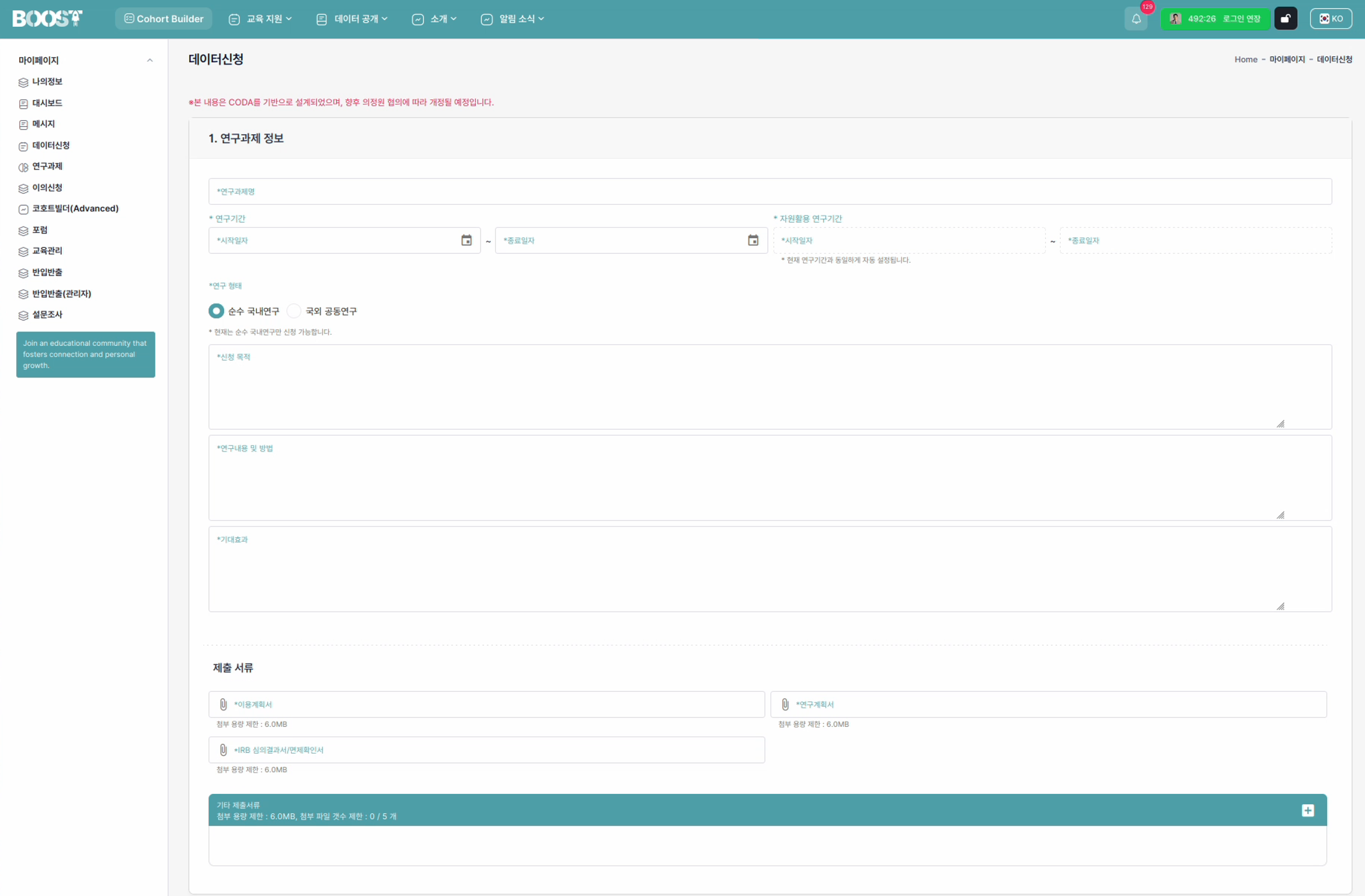Click the 설문조사 sidebar icon

click(x=23, y=316)
